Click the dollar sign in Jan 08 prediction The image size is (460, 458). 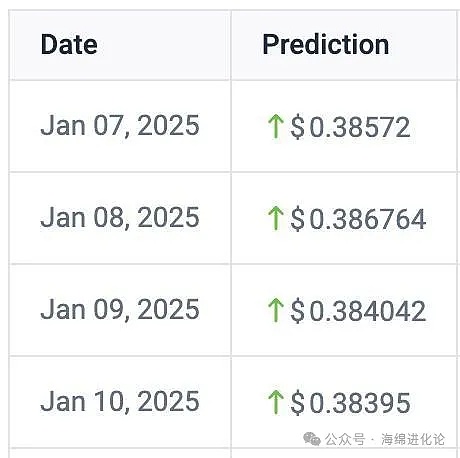tap(298, 219)
